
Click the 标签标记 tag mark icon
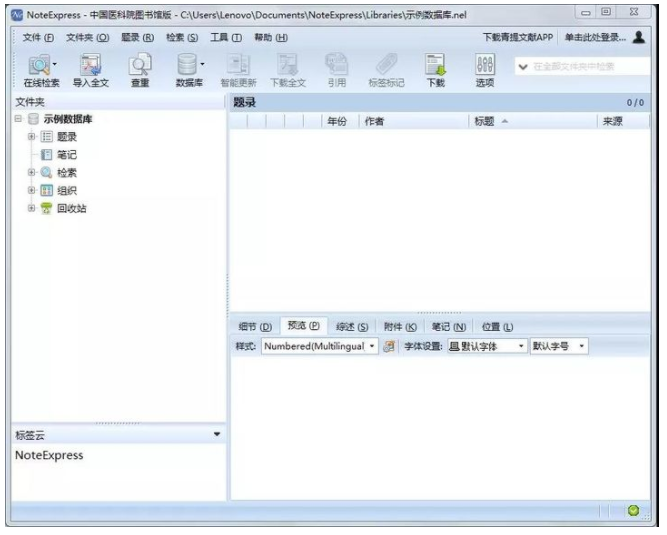pyautogui.click(x=386, y=70)
